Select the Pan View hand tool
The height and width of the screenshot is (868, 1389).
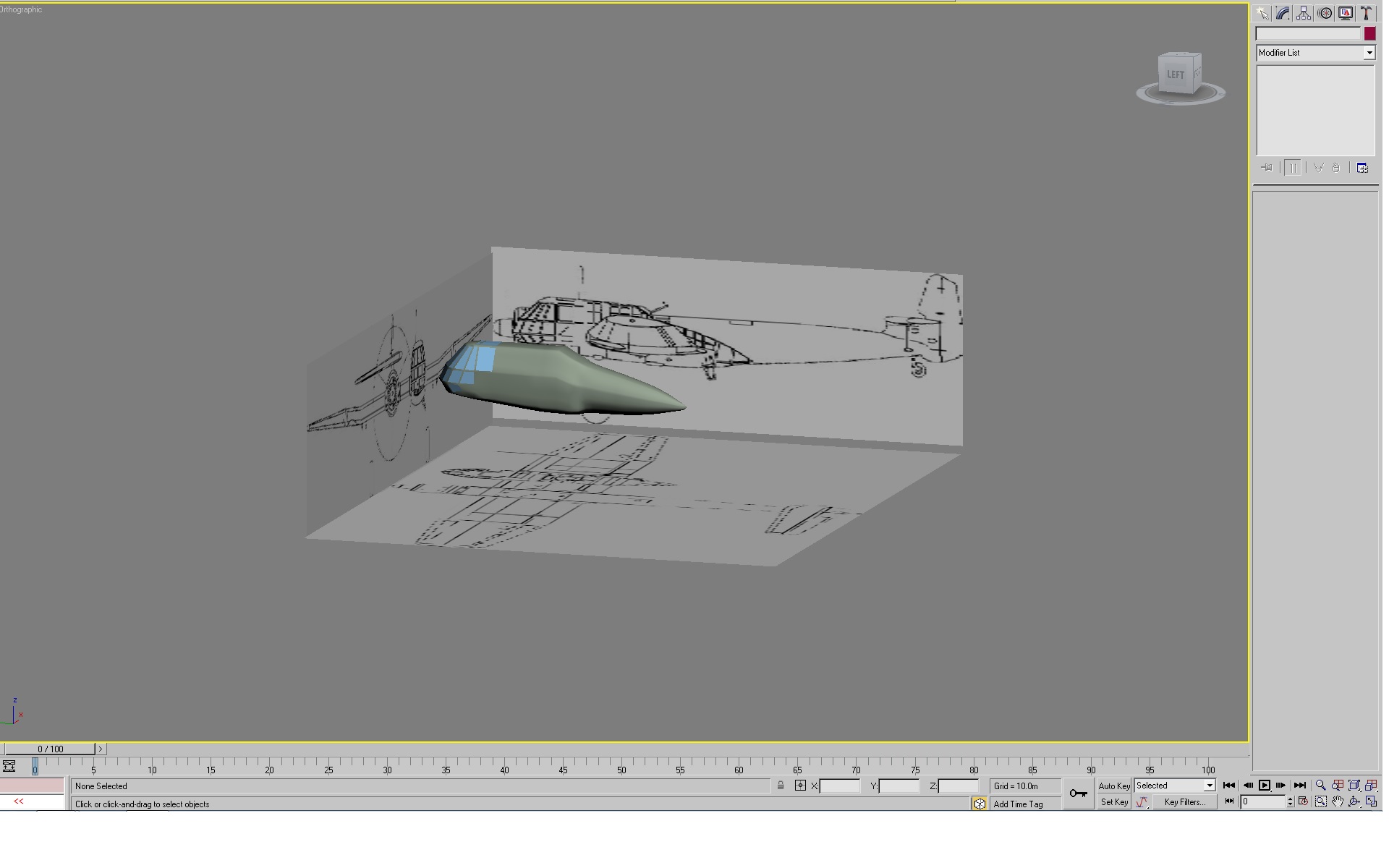click(1338, 801)
